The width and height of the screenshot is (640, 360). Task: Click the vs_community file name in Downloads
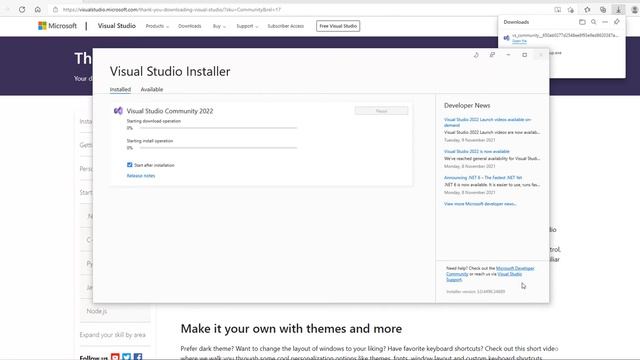[565, 36]
